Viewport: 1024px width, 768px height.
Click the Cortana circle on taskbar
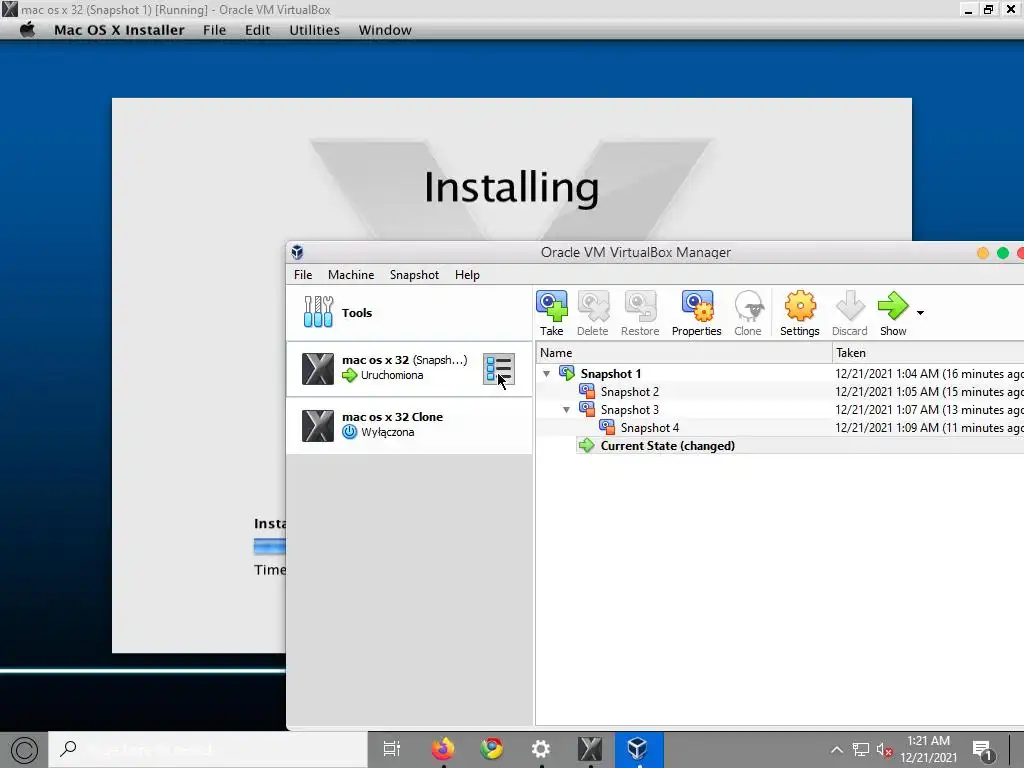pyautogui.click(x=24, y=750)
